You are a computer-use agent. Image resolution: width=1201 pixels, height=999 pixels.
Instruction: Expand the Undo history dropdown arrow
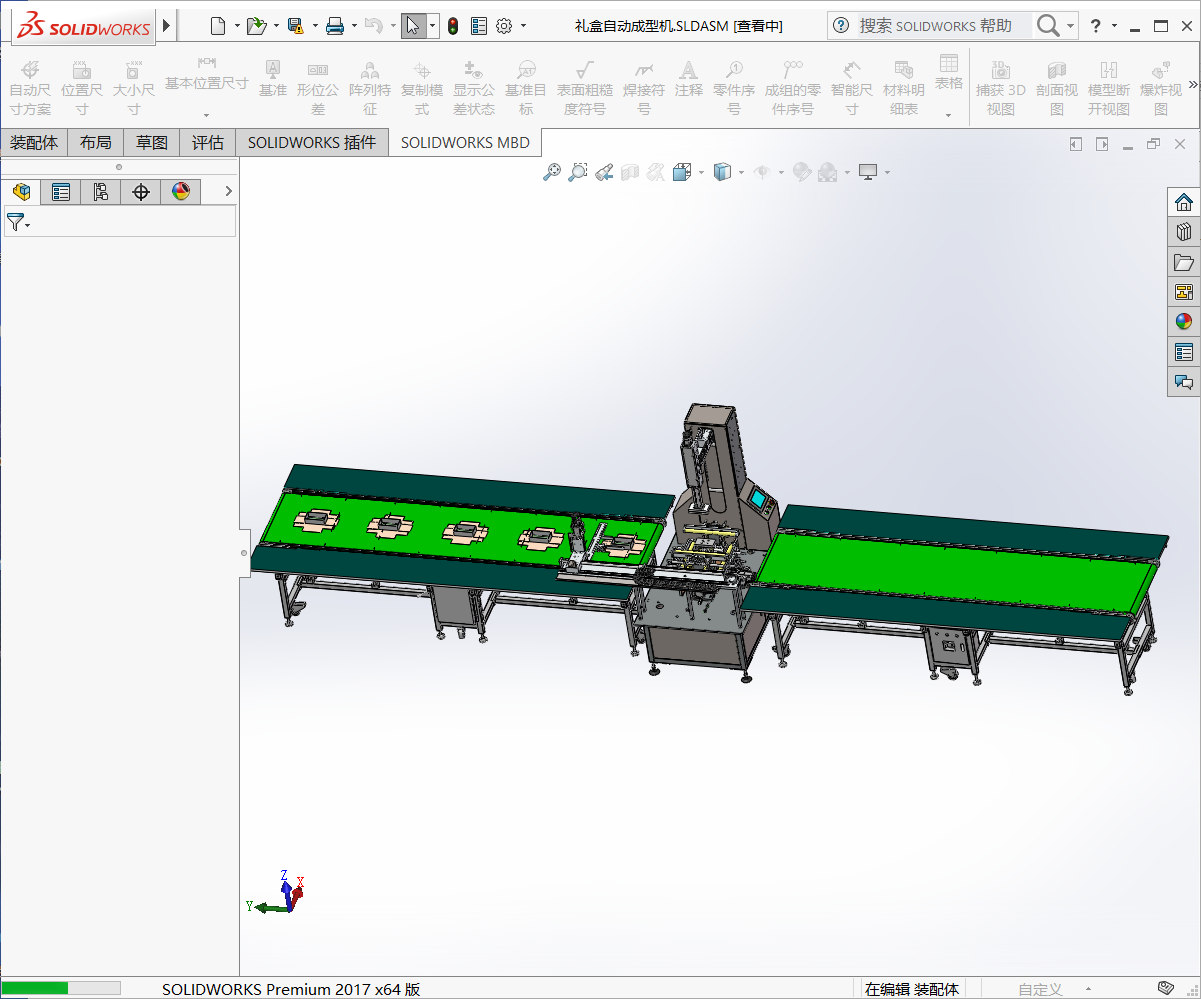(x=392, y=26)
